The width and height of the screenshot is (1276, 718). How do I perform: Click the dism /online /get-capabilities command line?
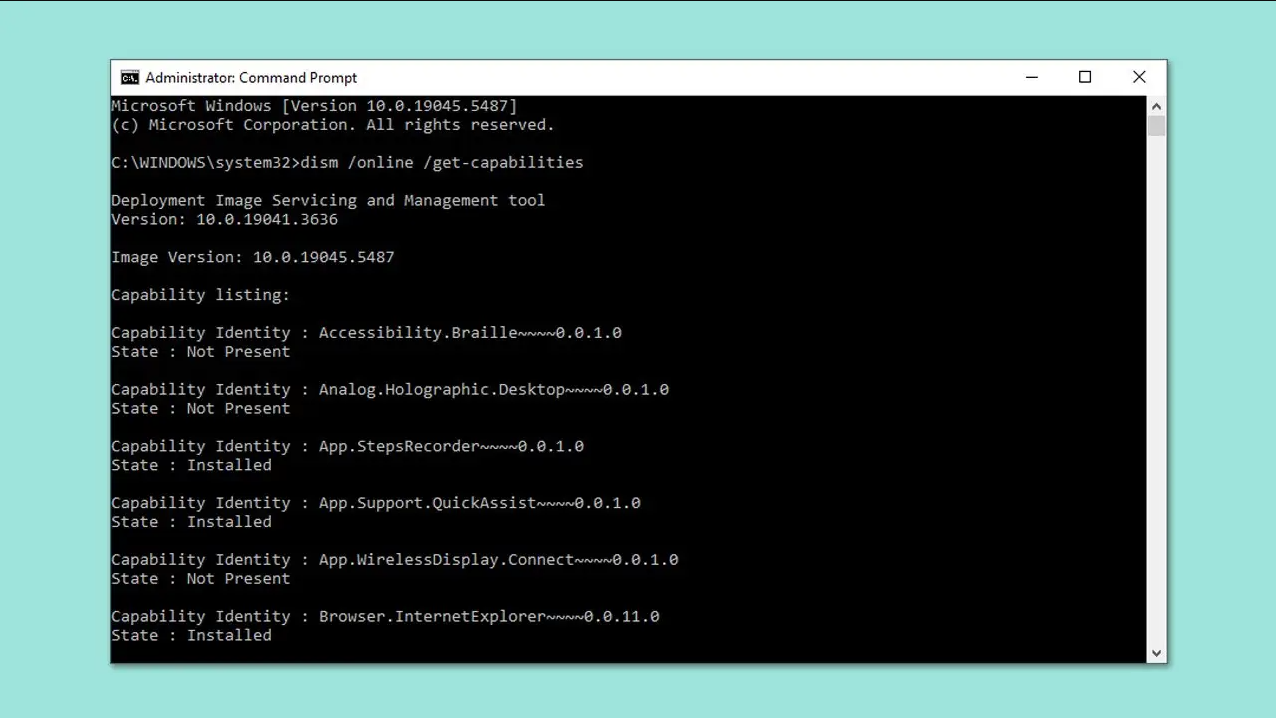(x=441, y=162)
